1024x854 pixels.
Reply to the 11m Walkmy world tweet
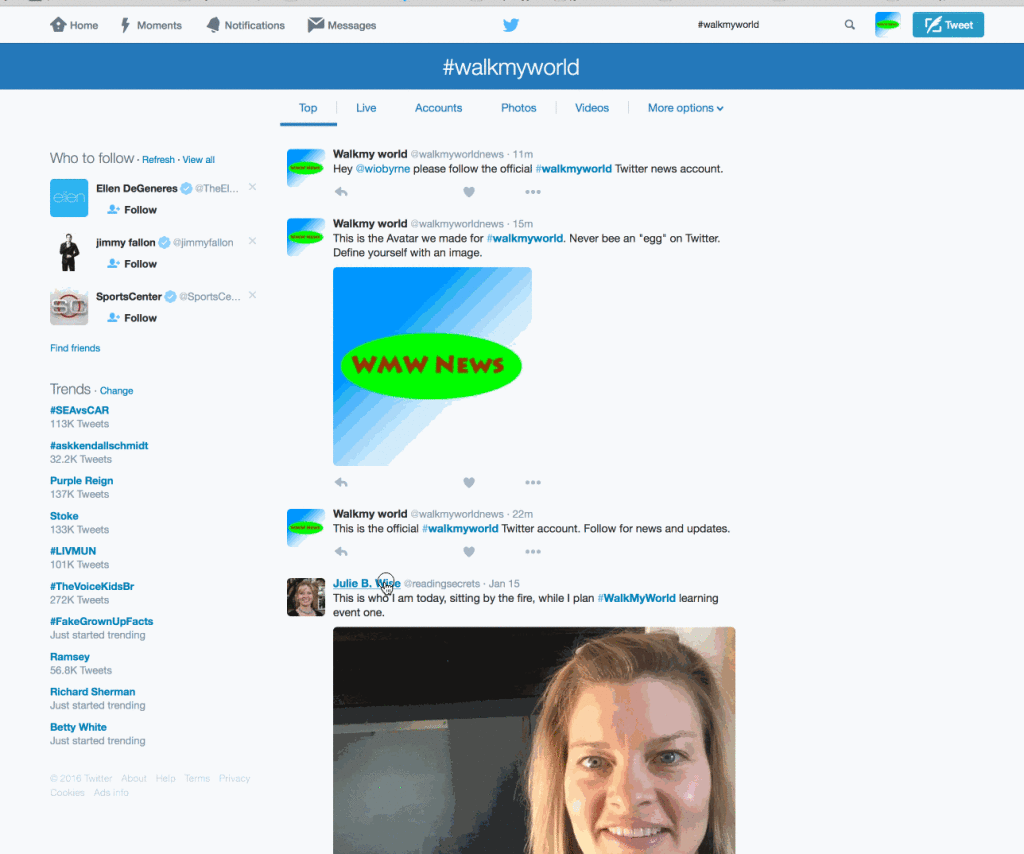coord(341,192)
